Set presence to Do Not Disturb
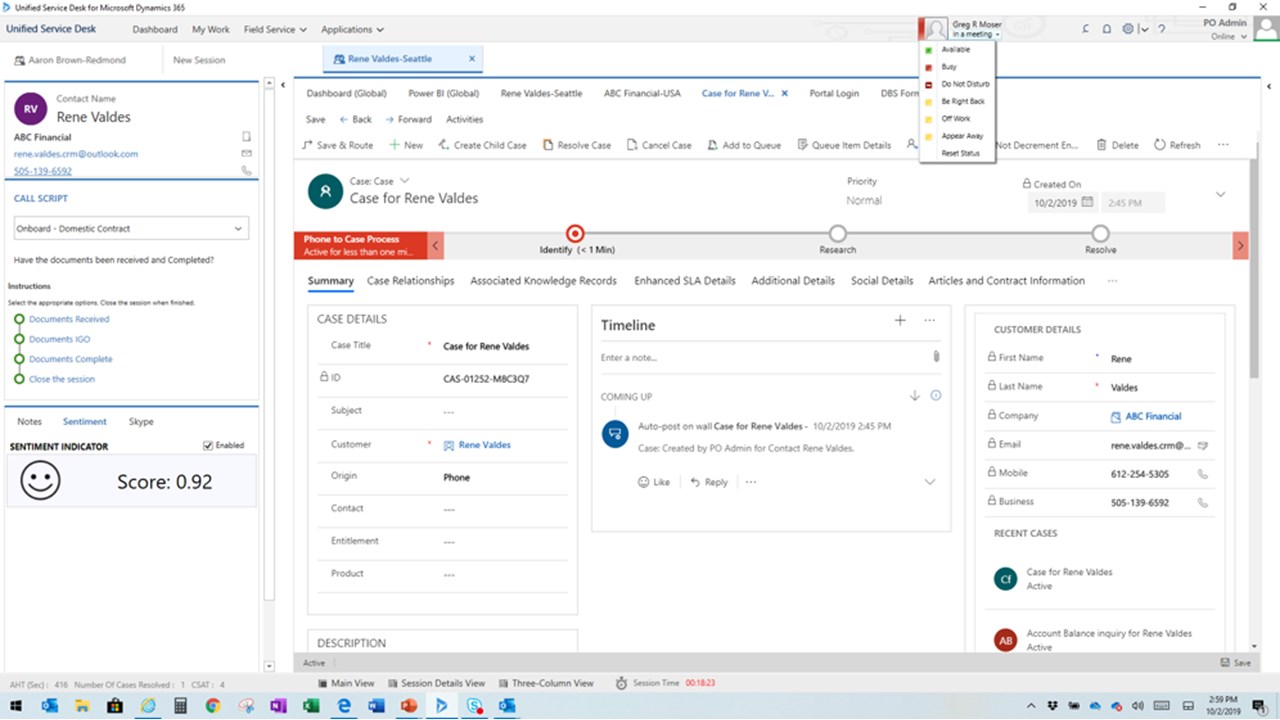Image resolution: width=1280 pixels, height=720 pixels. click(x=965, y=84)
